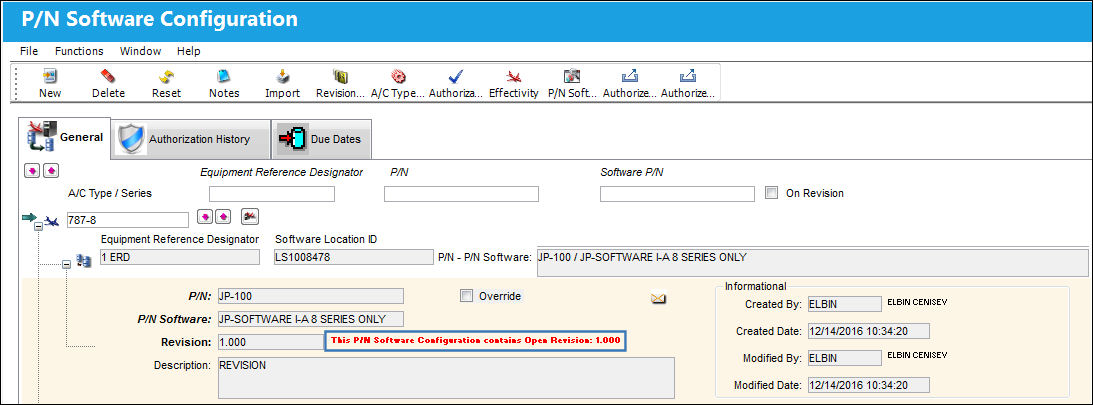1093x405 pixels.
Task: Click the down-arrow button right of 787-8
Action: click(204, 217)
